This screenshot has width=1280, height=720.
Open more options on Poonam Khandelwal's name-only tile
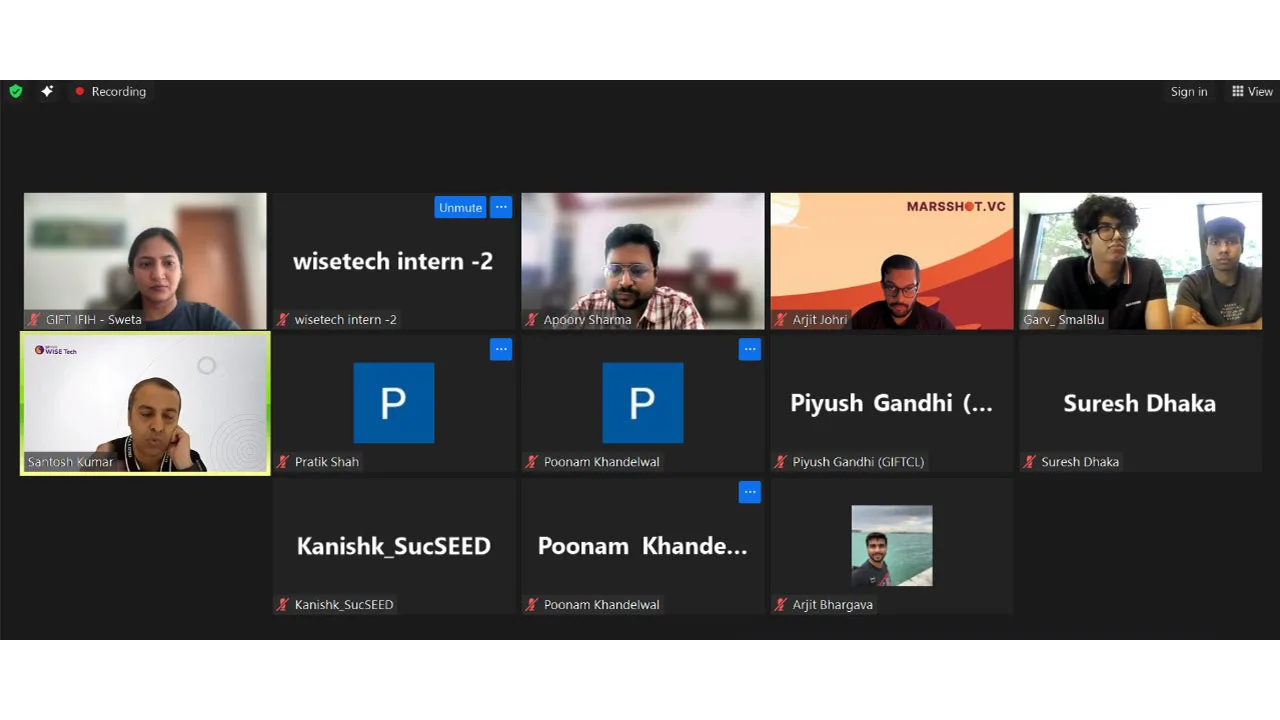click(x=750, y=492)
